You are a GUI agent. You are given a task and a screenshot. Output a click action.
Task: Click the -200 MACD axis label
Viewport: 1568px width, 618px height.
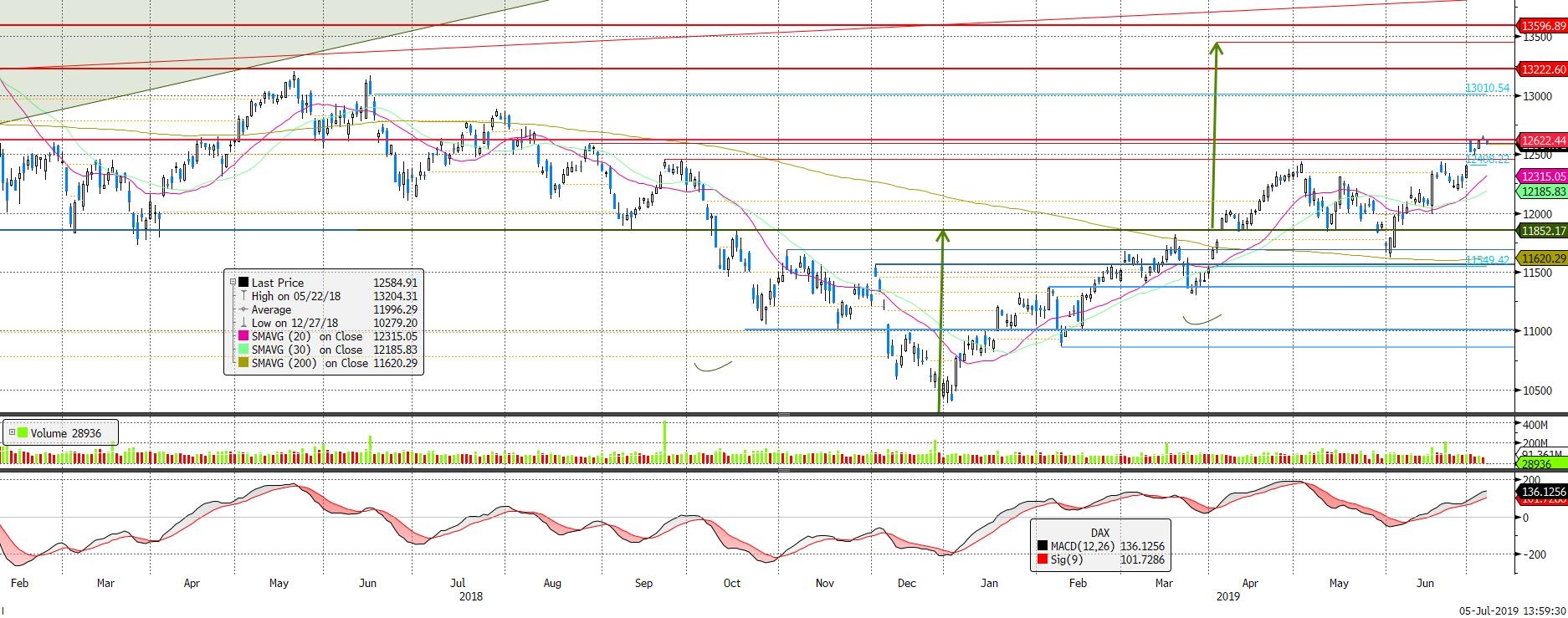(x=1536, y=554)
